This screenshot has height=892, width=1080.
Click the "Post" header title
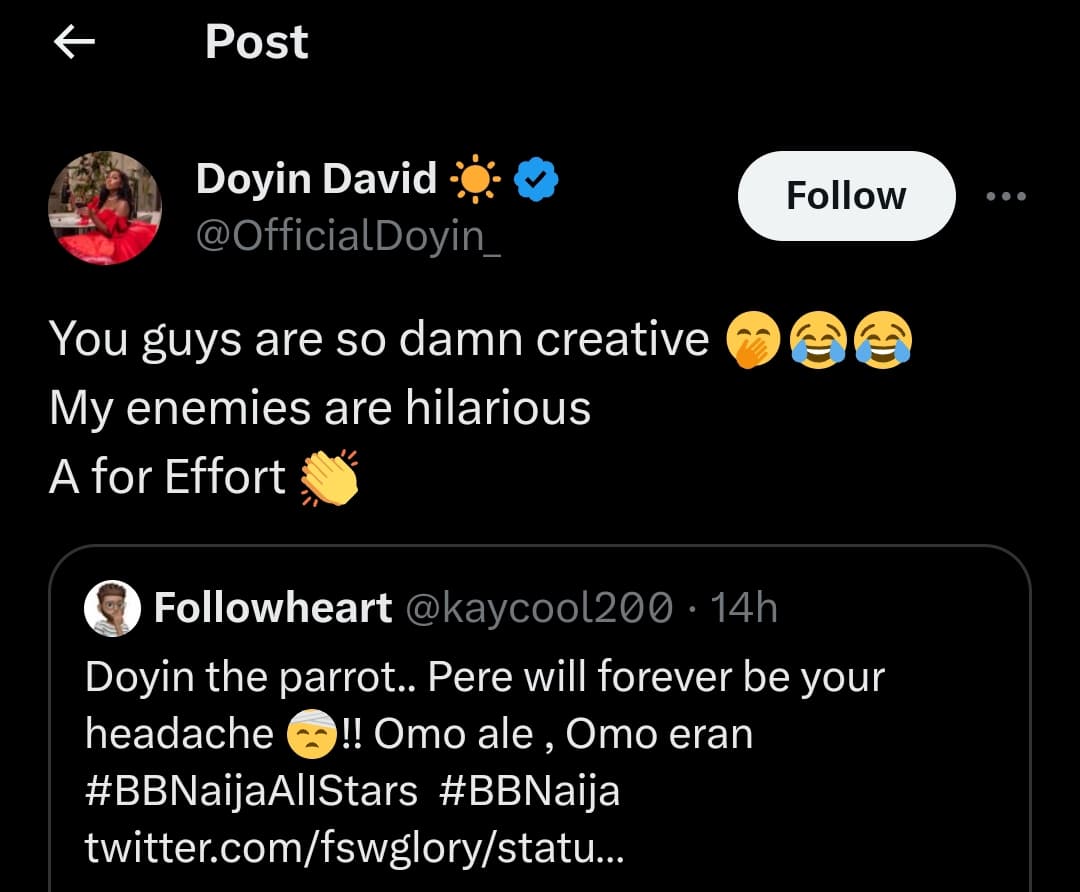[257, 42]
